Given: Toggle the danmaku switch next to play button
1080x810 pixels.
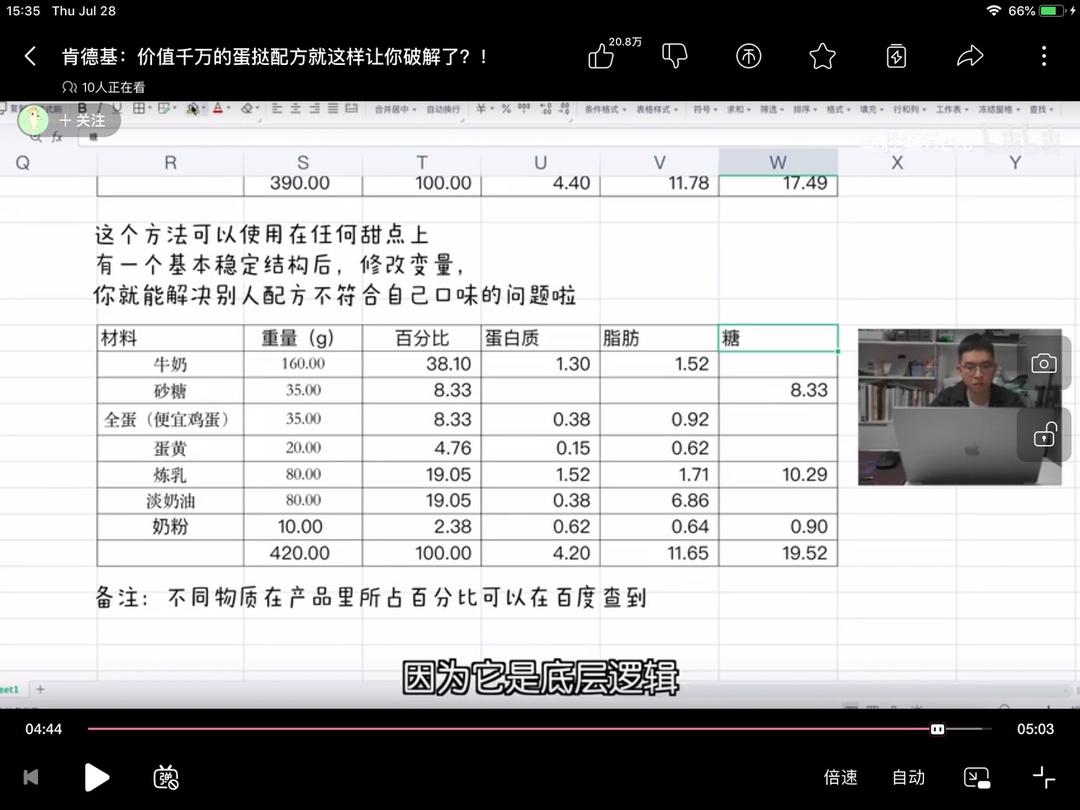Looking at the screenshot, I should point(165,777).
